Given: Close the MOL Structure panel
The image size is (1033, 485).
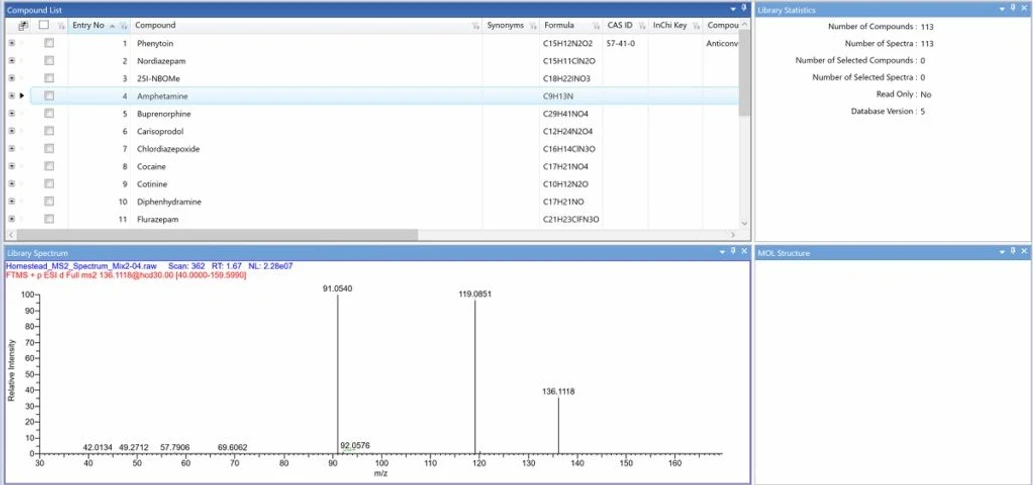Looking at the screenshot, I should click(x=1024, y=252).
